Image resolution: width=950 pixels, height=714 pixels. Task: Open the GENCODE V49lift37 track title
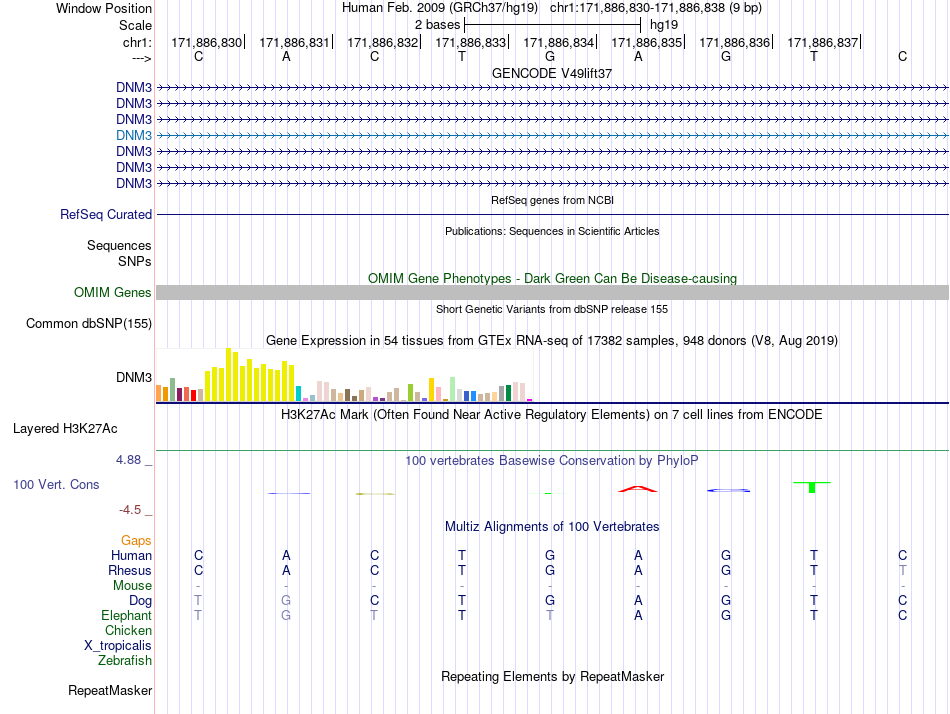552,73
